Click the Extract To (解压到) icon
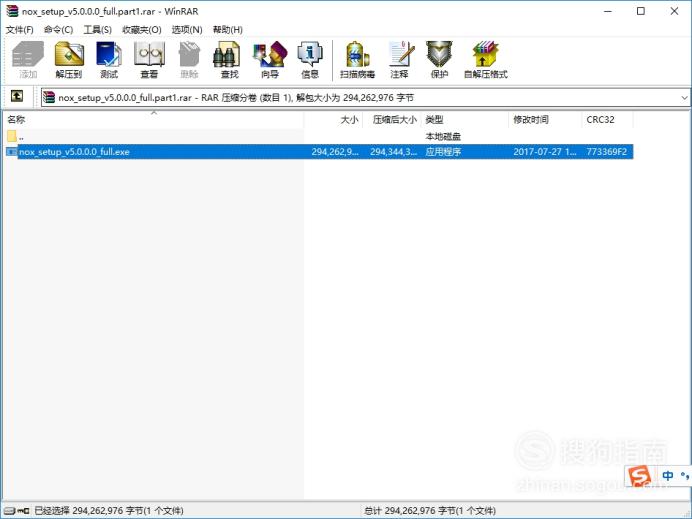Screen dimensions: 692x519 [x=69, y=60]
